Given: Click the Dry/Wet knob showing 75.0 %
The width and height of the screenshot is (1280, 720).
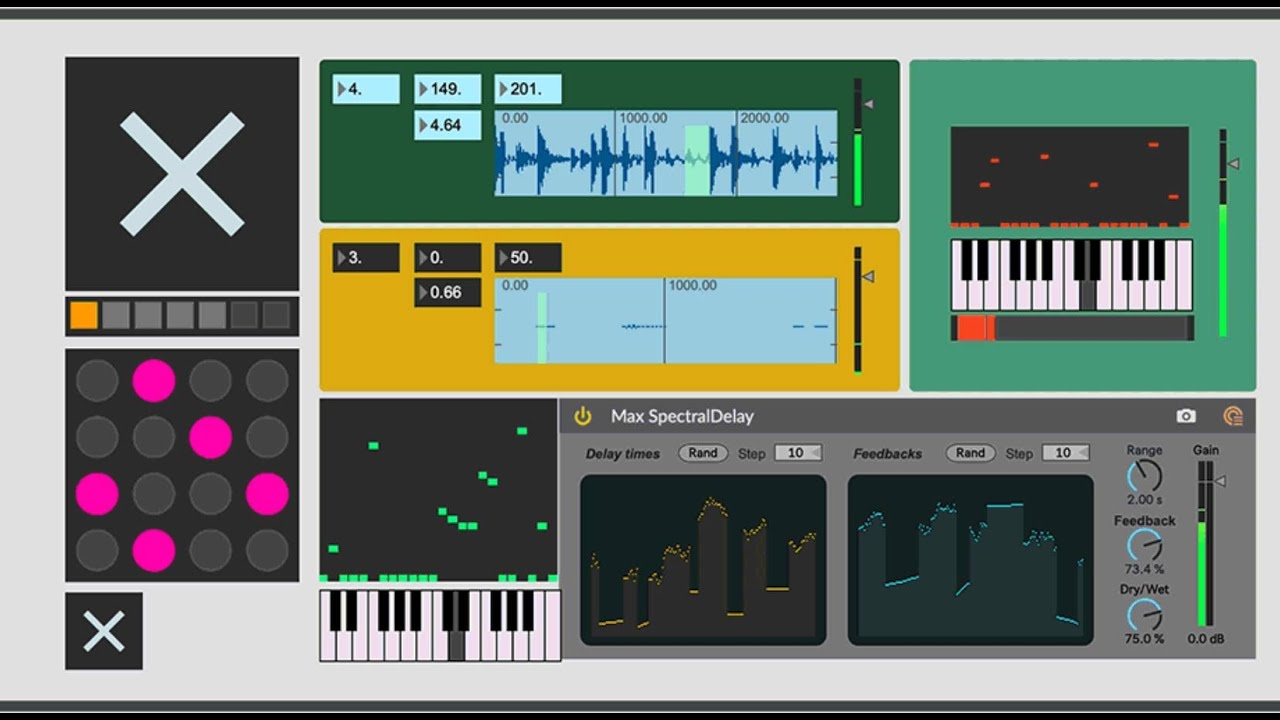Looking at the screenshot, I should [1145, 614].
